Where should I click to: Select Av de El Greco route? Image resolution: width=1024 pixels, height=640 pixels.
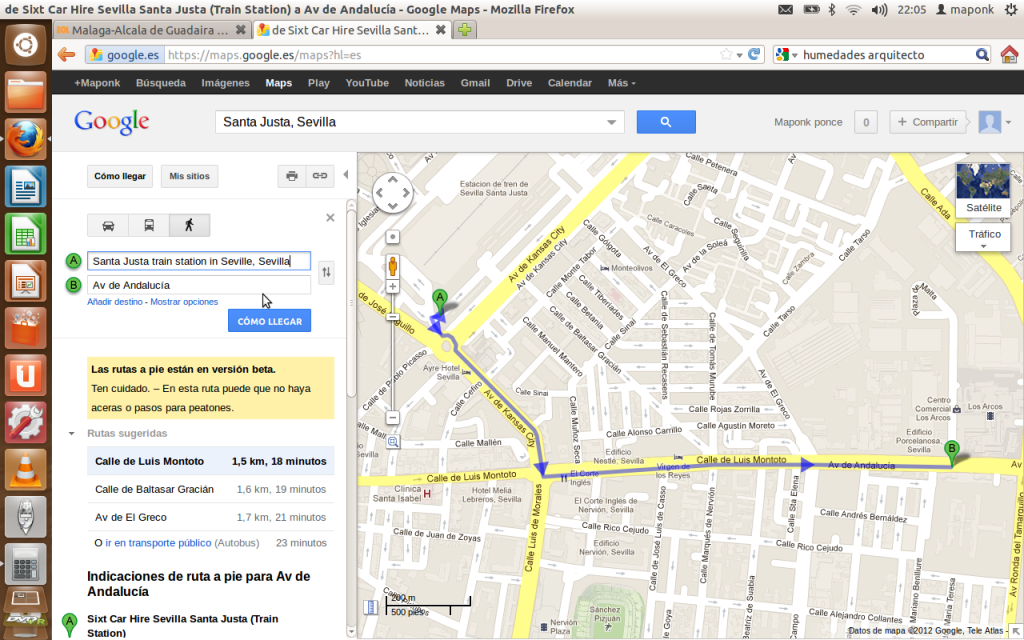point(210,517)
